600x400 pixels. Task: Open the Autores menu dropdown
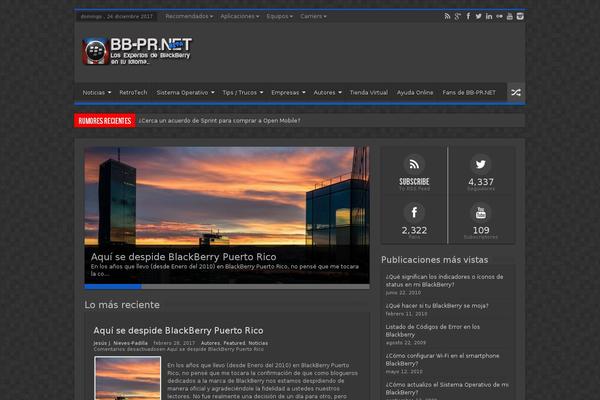point(328,93)
